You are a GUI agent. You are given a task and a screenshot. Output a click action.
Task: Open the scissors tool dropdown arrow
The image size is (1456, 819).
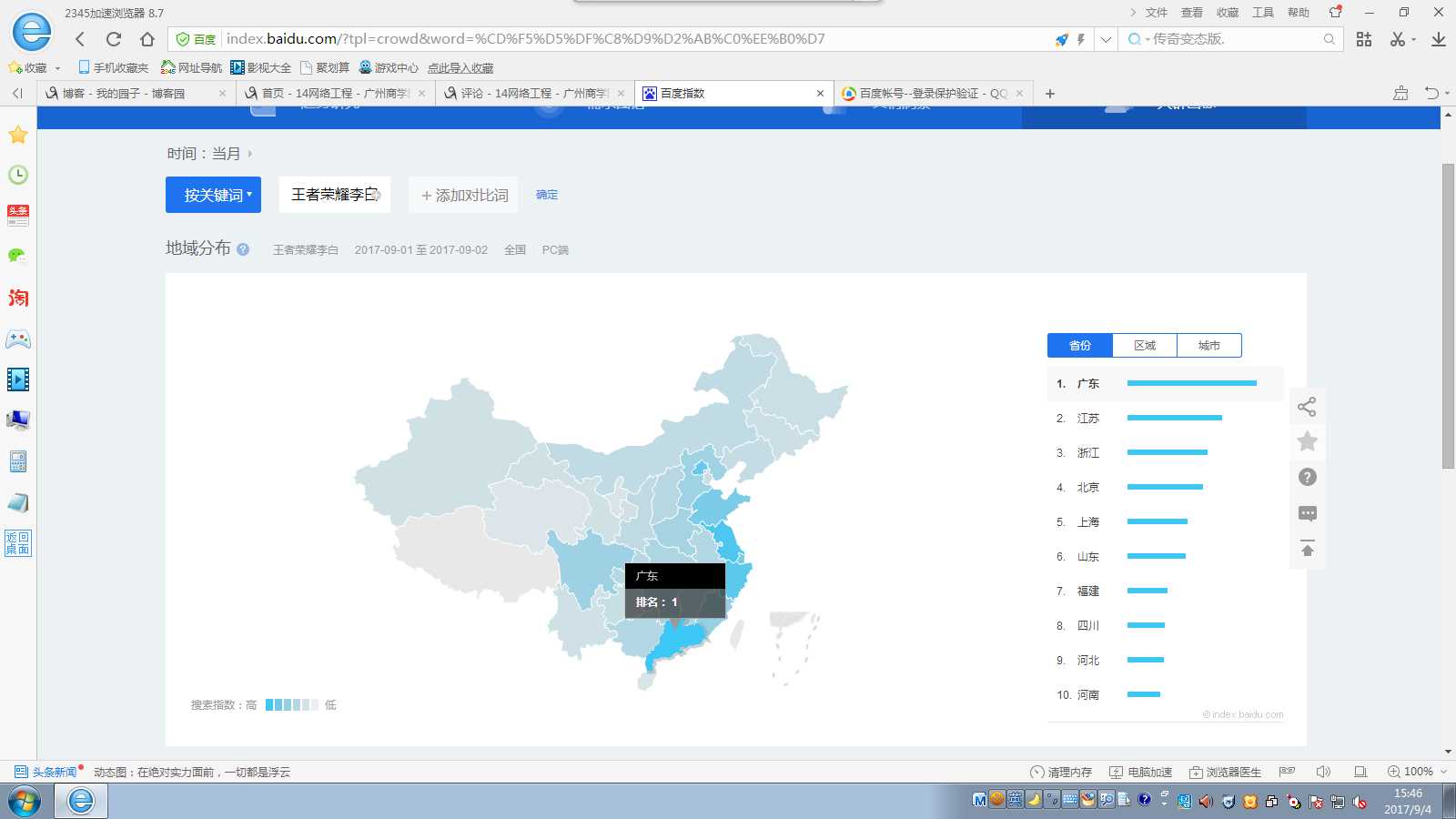coord(1413,39)
